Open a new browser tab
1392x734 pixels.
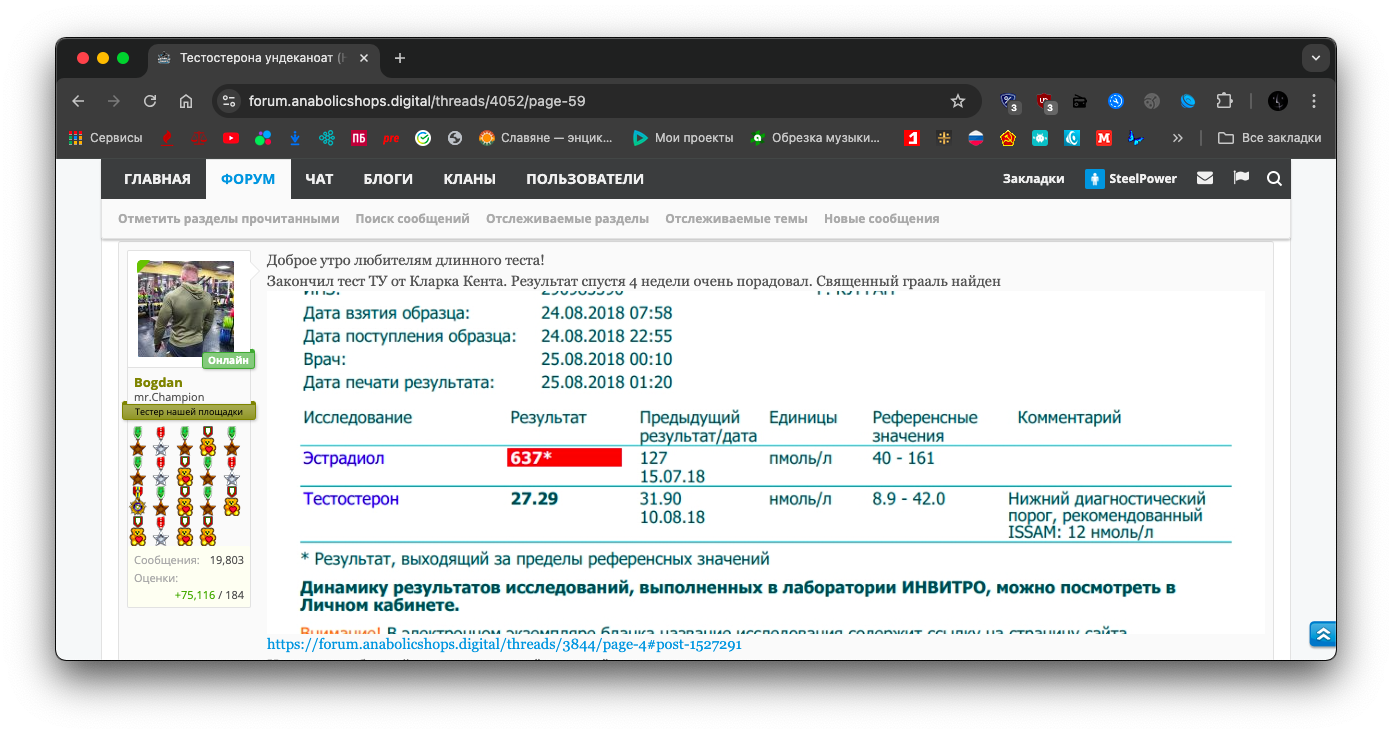click(x=400, y=58)
